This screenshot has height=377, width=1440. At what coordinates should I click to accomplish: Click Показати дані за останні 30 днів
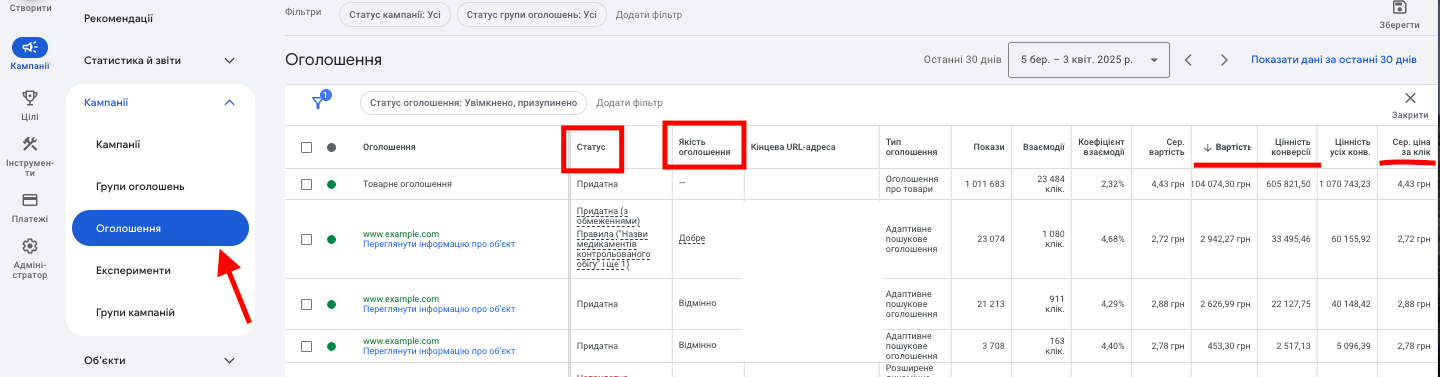point(1333,60)
